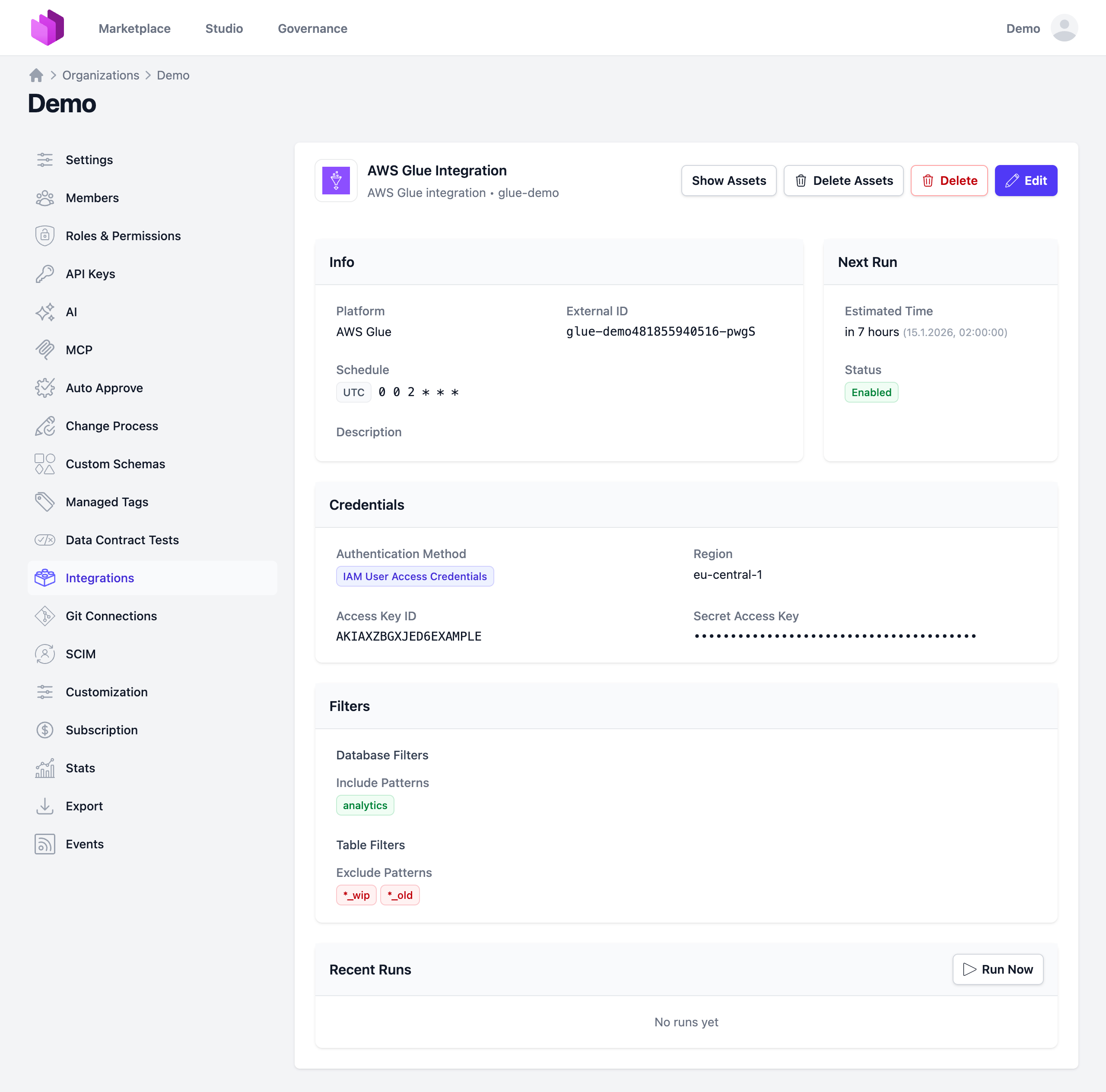Open the Organizations breadcrumb link

pos(101,75)
